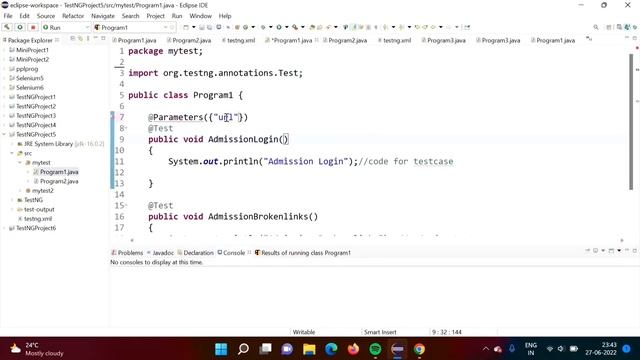This screenshot has width=640, height=360.
Task: Toggle Link with Editor in Package Explorer
Action: 80,39
